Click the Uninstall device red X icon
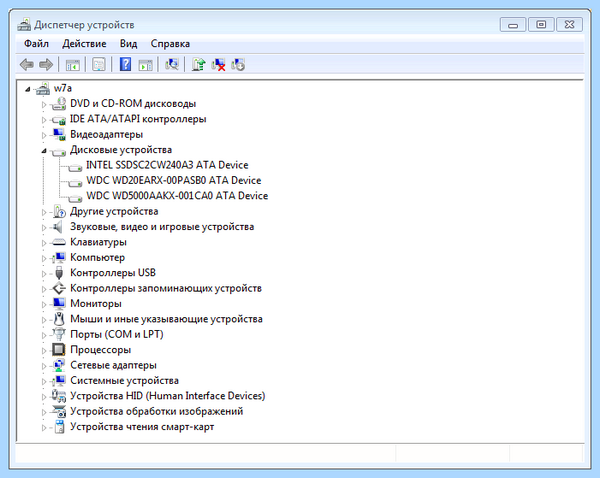This screenshot has height=478, width=600. [x=218, y=65]
